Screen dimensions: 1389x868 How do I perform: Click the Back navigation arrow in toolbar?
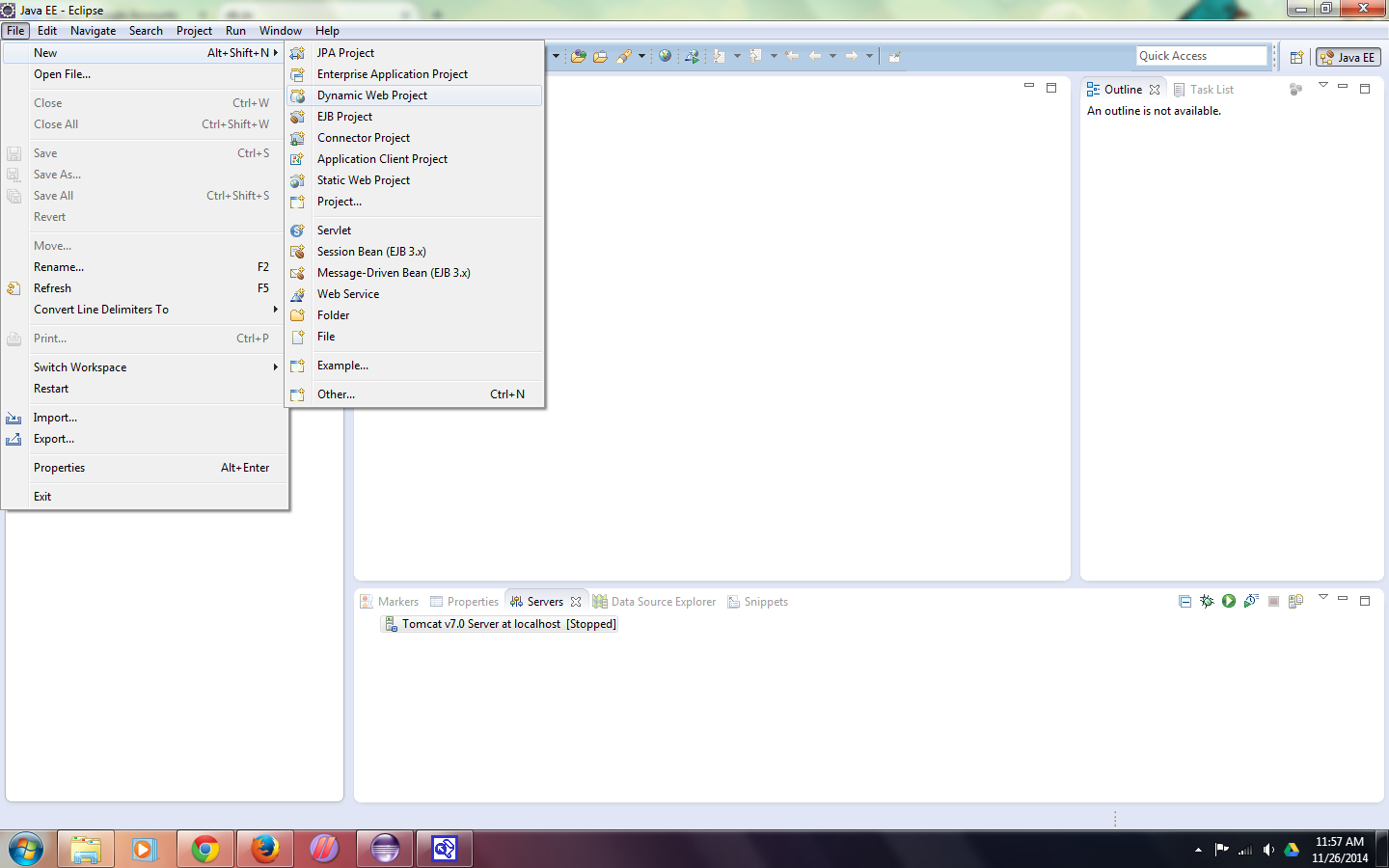pos(815,56)
